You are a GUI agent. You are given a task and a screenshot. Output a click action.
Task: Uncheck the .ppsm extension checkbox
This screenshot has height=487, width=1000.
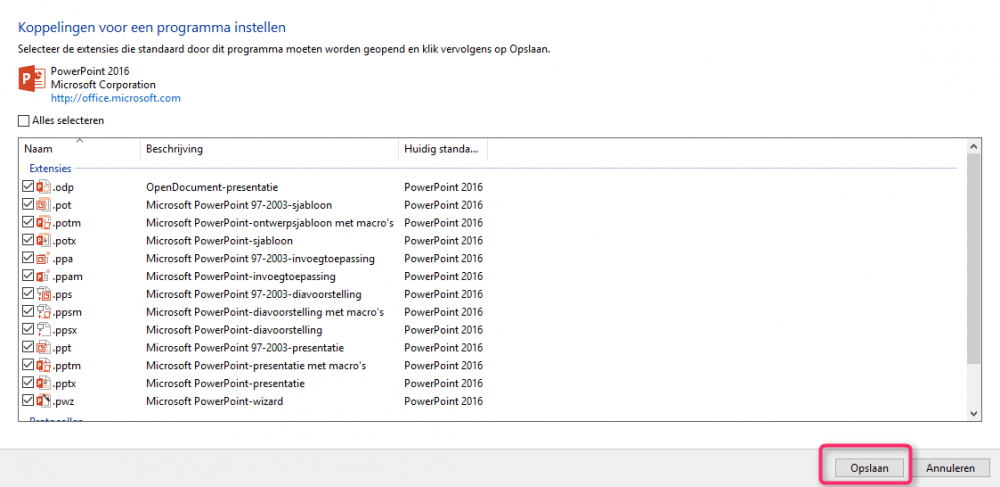click(27, 312)
